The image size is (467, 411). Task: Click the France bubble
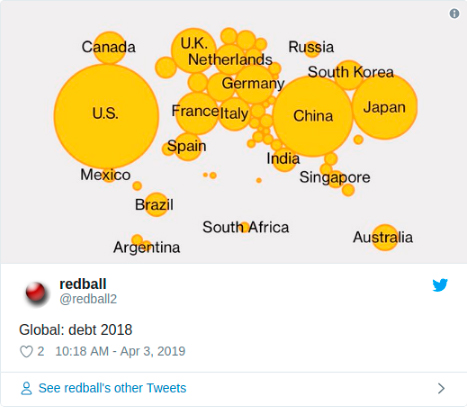coord(197,113)
